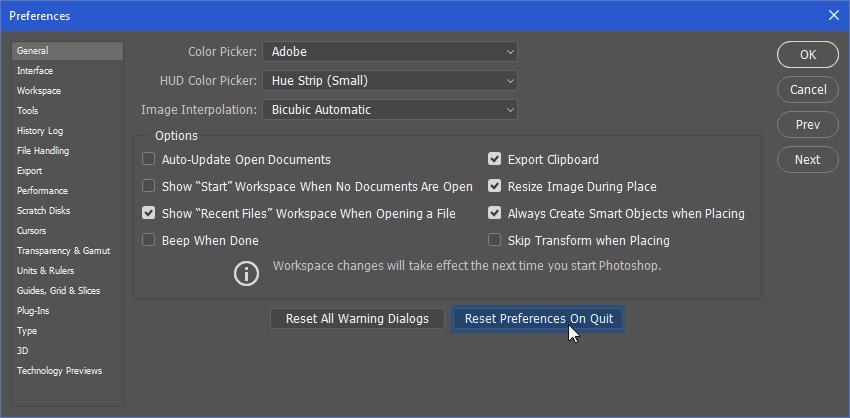Click Reset All Warning Dialogs

357,319
